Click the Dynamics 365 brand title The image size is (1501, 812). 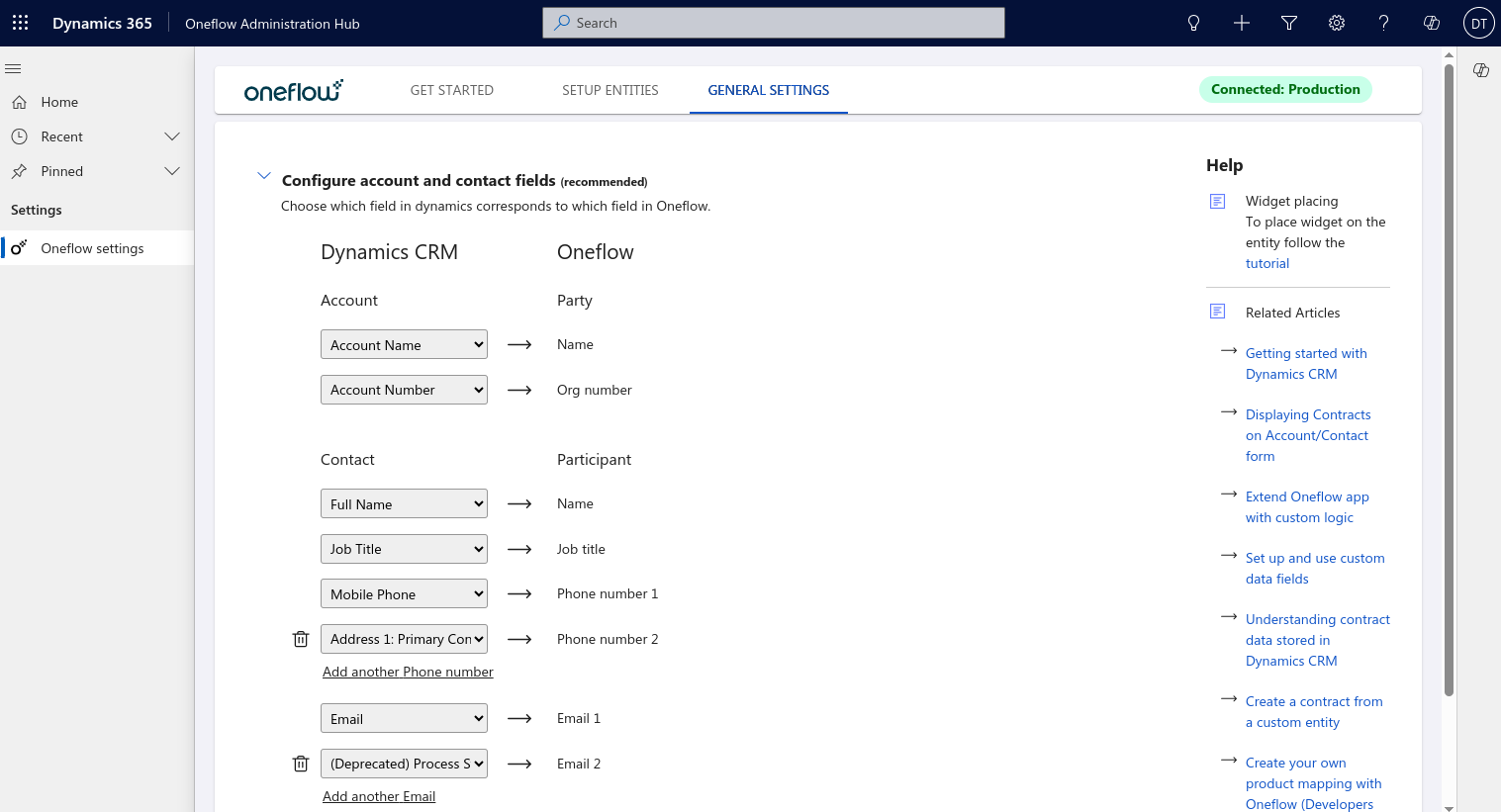click(x=102, y=24)
